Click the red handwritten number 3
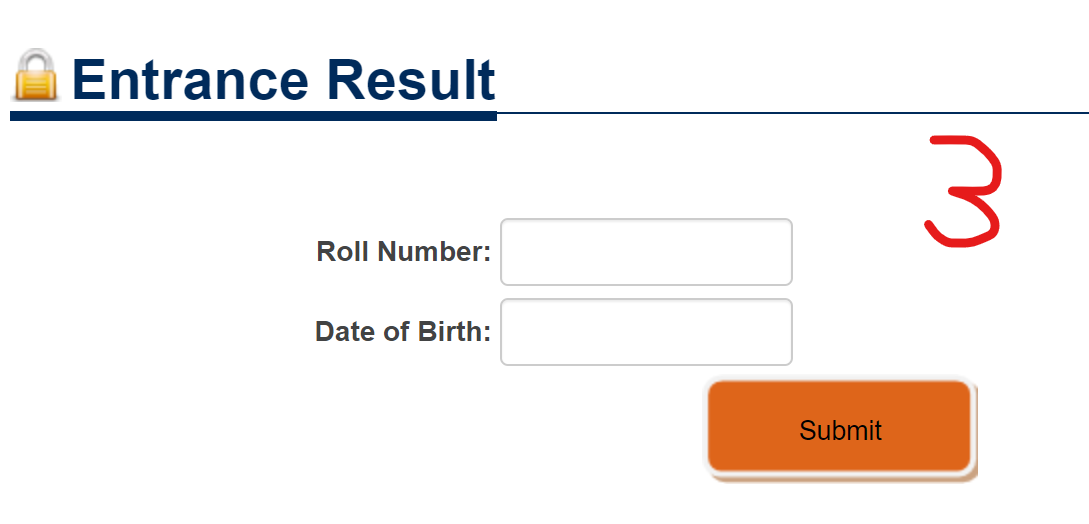 pyautogui.click(x=964, y=190)
